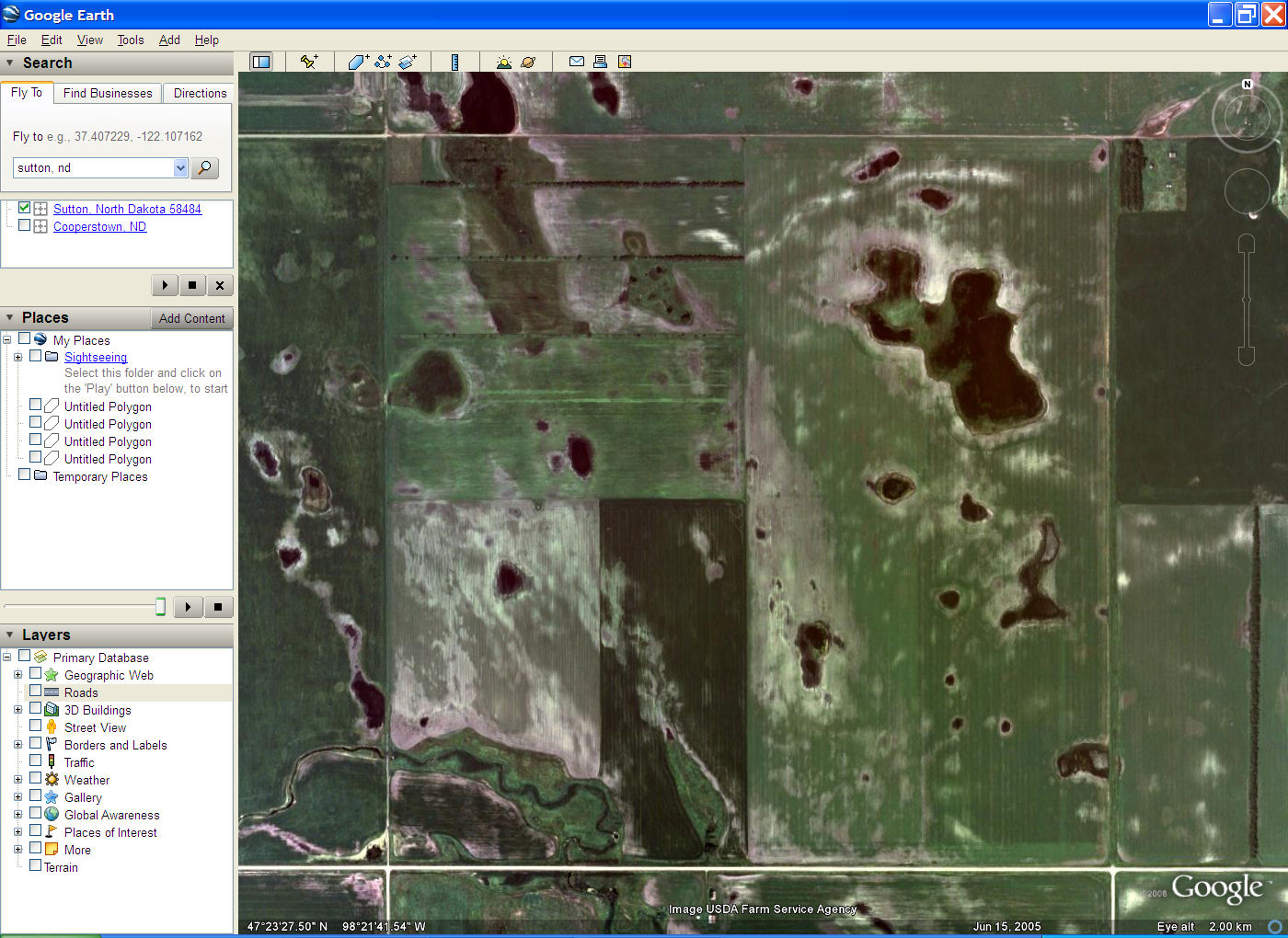Open the File menu

point(17,40)
